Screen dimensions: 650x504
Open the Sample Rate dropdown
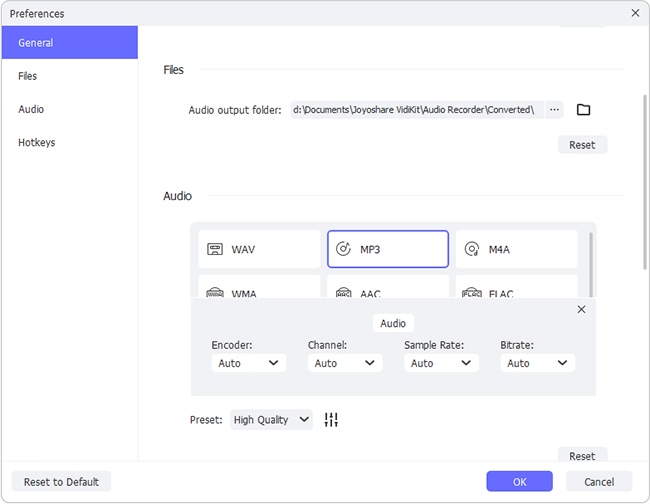coord(441,363)
